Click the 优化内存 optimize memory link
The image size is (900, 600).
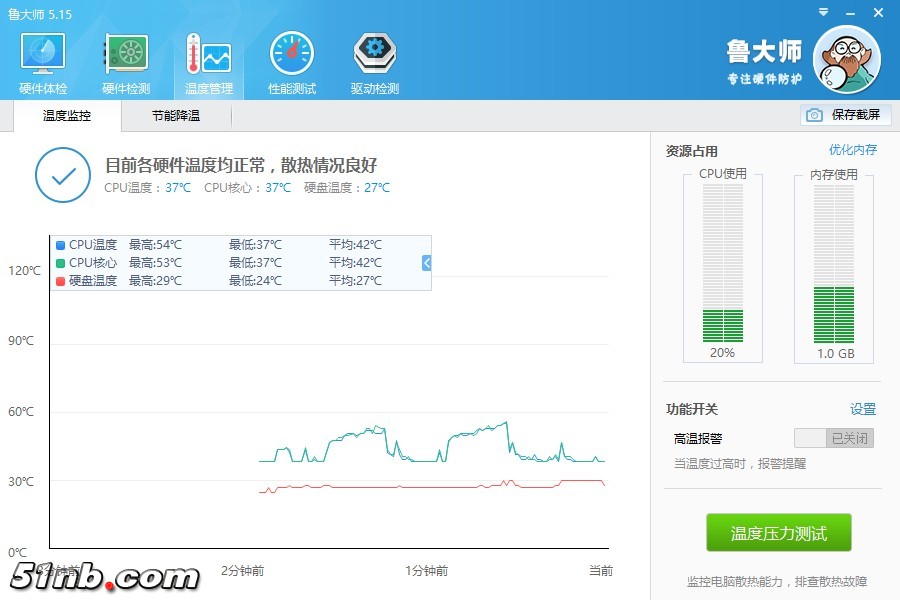[x=852, y=150]
